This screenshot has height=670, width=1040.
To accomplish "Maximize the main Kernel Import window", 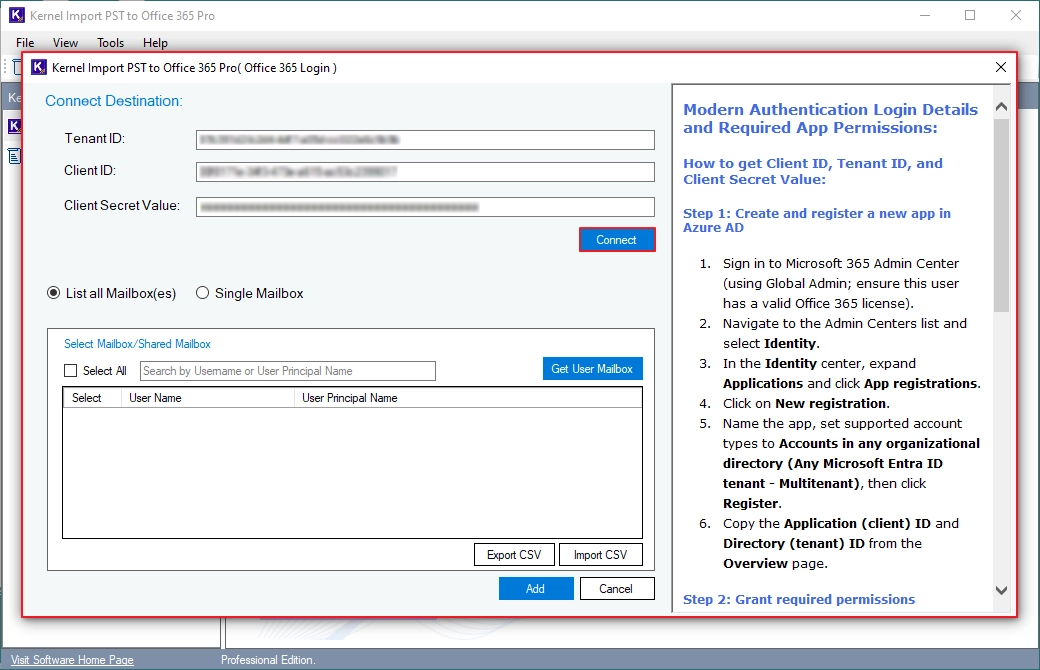I will click(970, 15).
